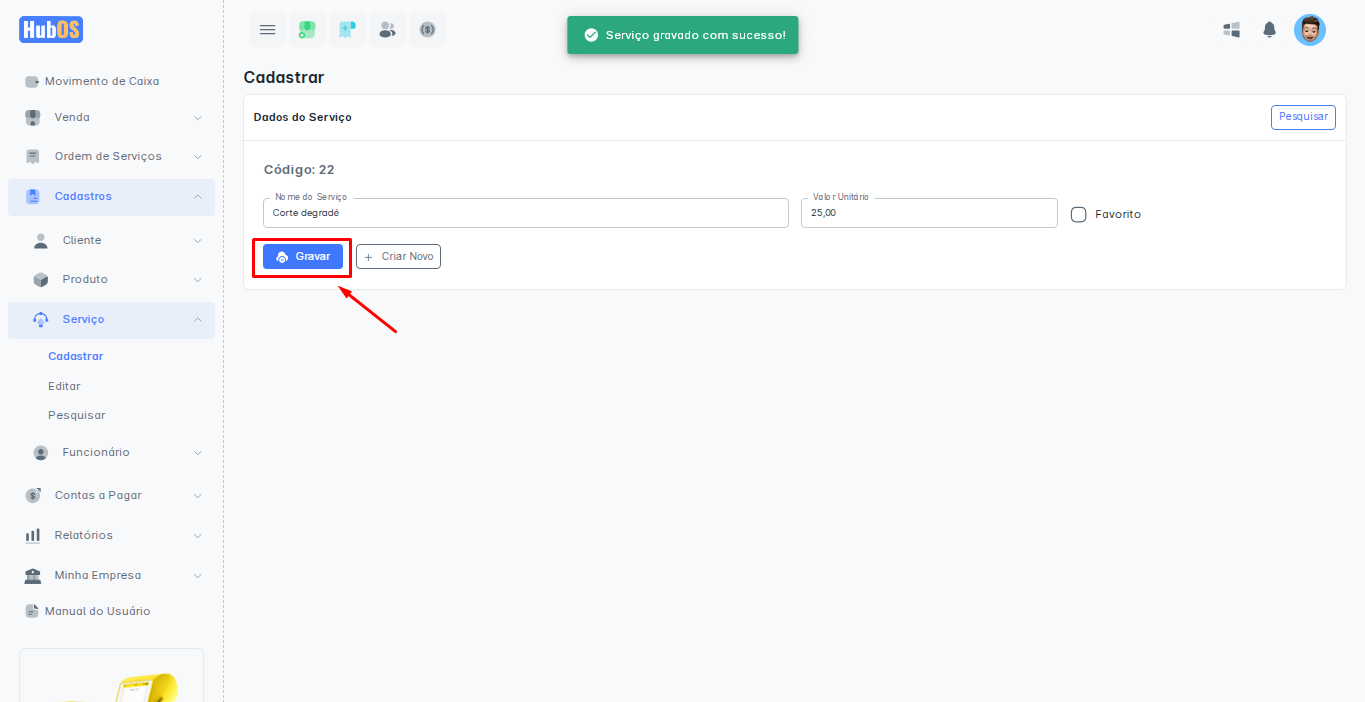
Task: Enable the Favorito checkbox
Action: click(x=1078, y=214)
